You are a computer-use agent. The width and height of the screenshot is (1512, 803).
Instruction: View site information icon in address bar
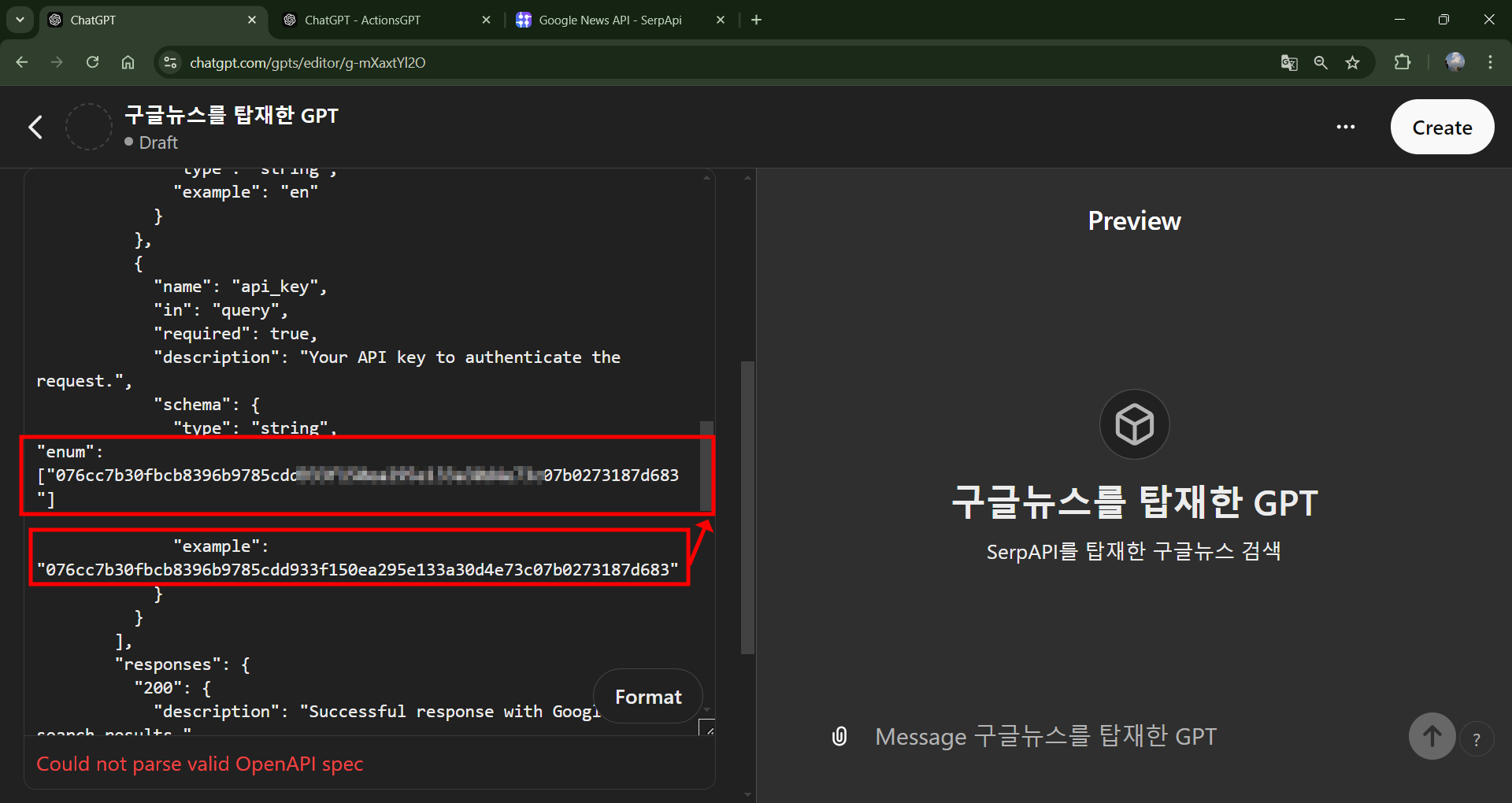170,62
